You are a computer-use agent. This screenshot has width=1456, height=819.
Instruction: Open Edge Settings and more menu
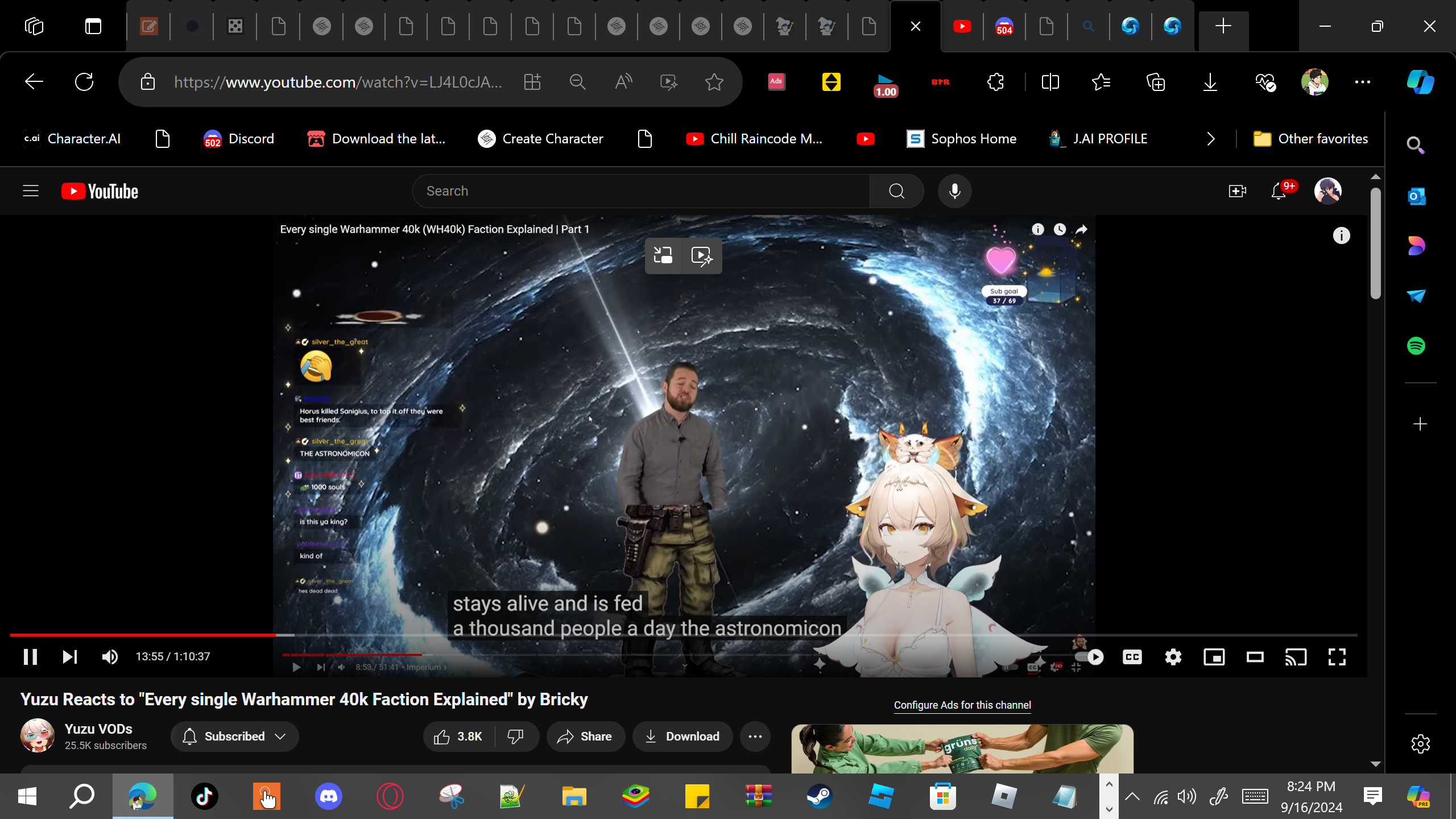coord(1363,82)
